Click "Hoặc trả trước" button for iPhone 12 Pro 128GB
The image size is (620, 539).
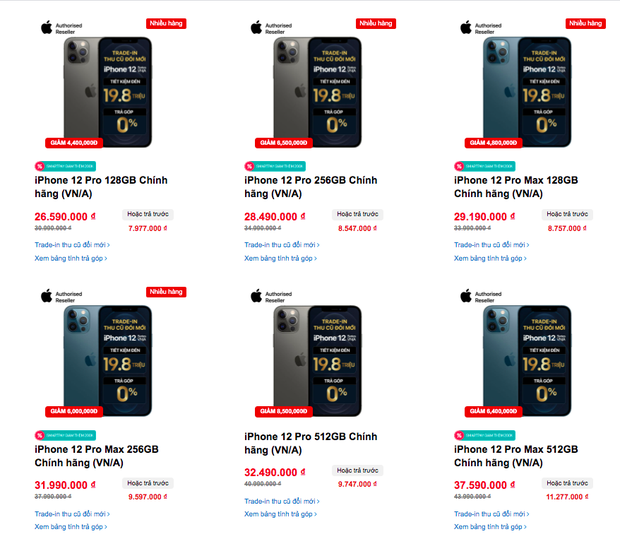tap(148, 214)
